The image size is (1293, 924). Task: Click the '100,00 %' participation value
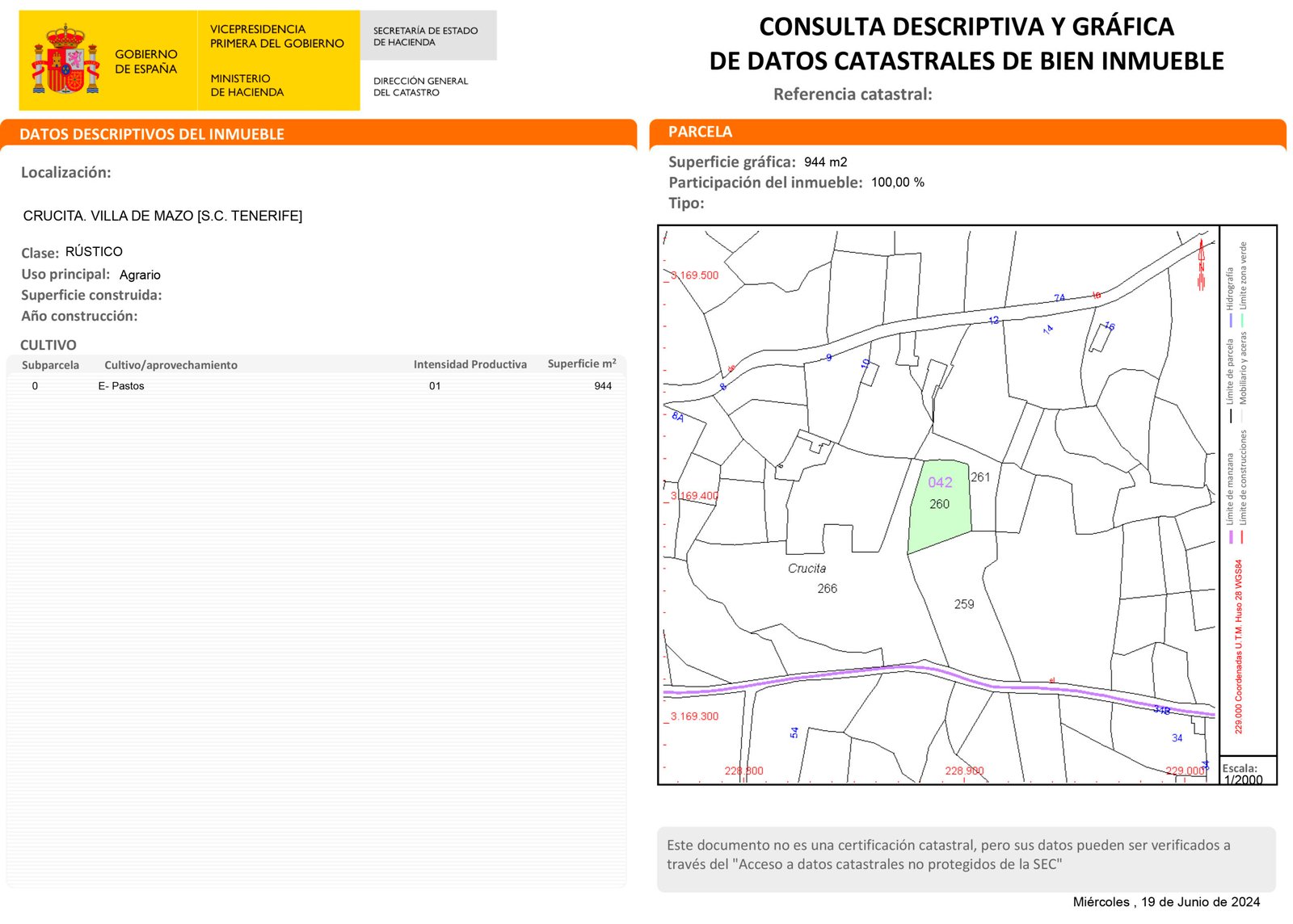898,183
